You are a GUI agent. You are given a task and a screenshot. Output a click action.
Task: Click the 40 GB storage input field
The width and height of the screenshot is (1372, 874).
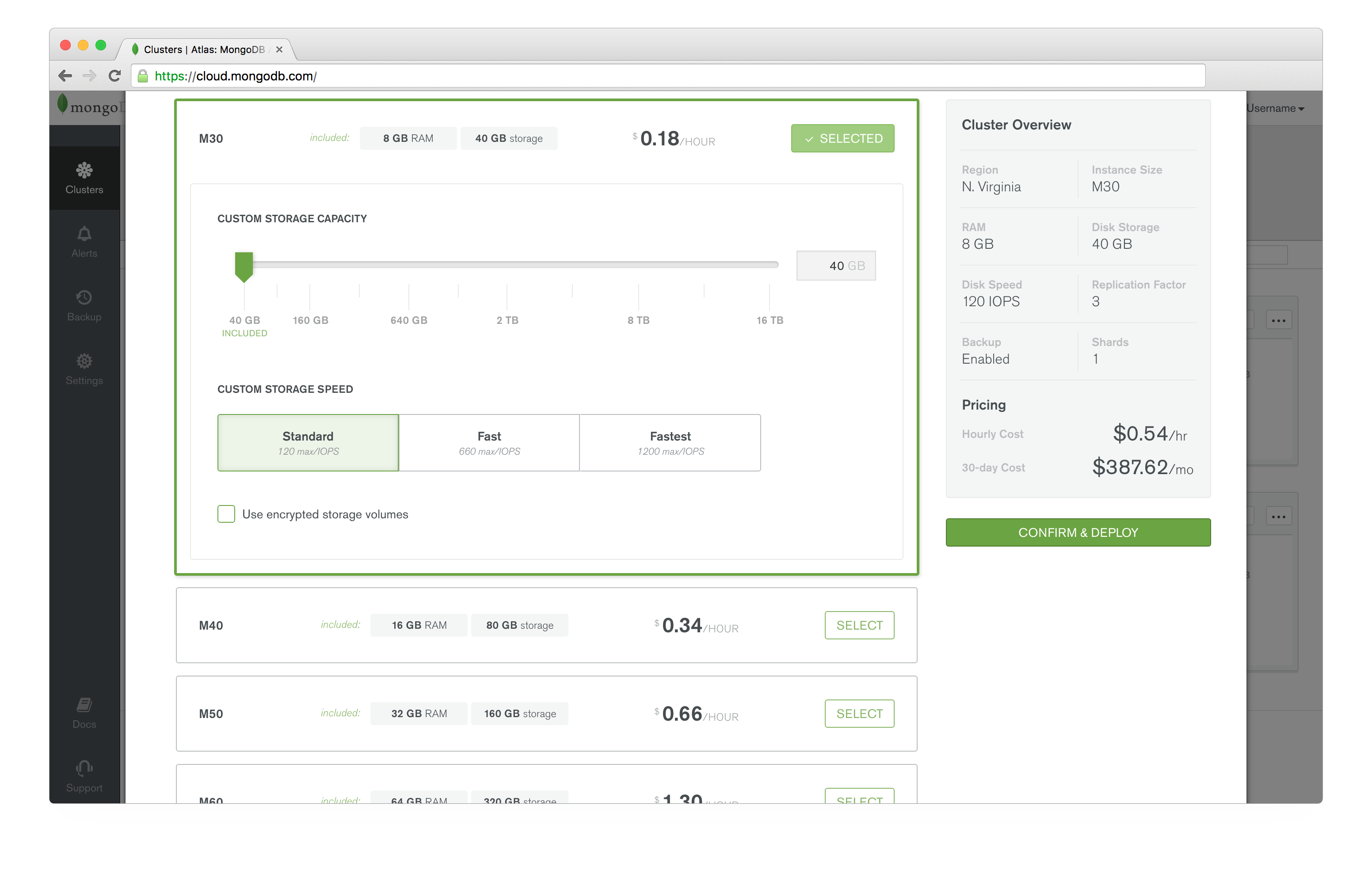coord(835,266)
